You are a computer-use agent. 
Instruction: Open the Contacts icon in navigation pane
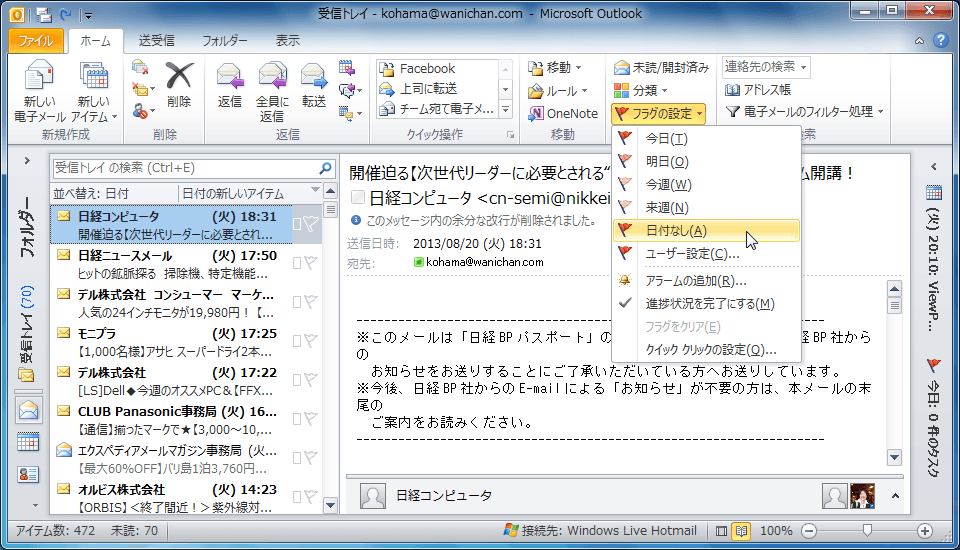[28, 475]
